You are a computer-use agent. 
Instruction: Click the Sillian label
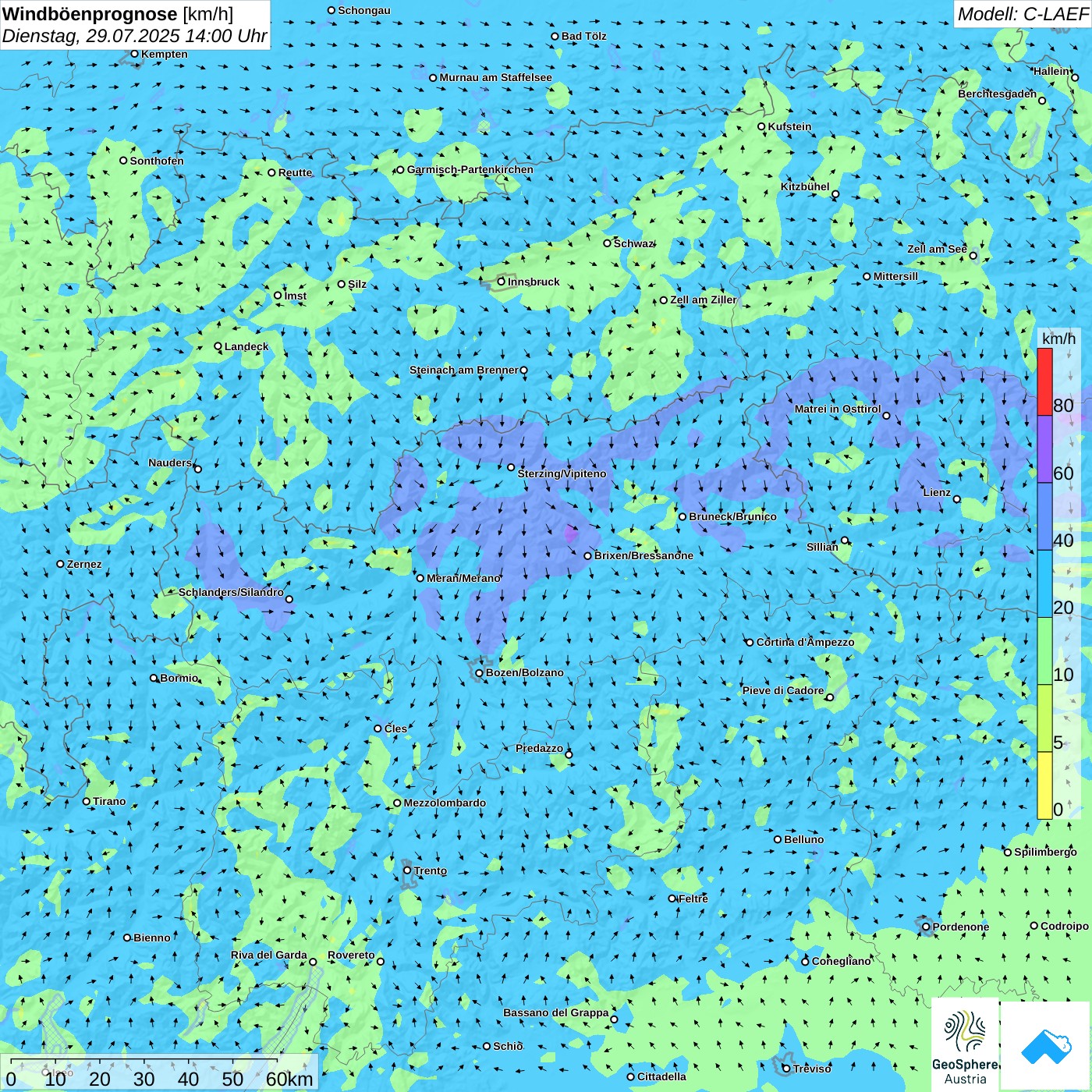[x=822, y=547]
